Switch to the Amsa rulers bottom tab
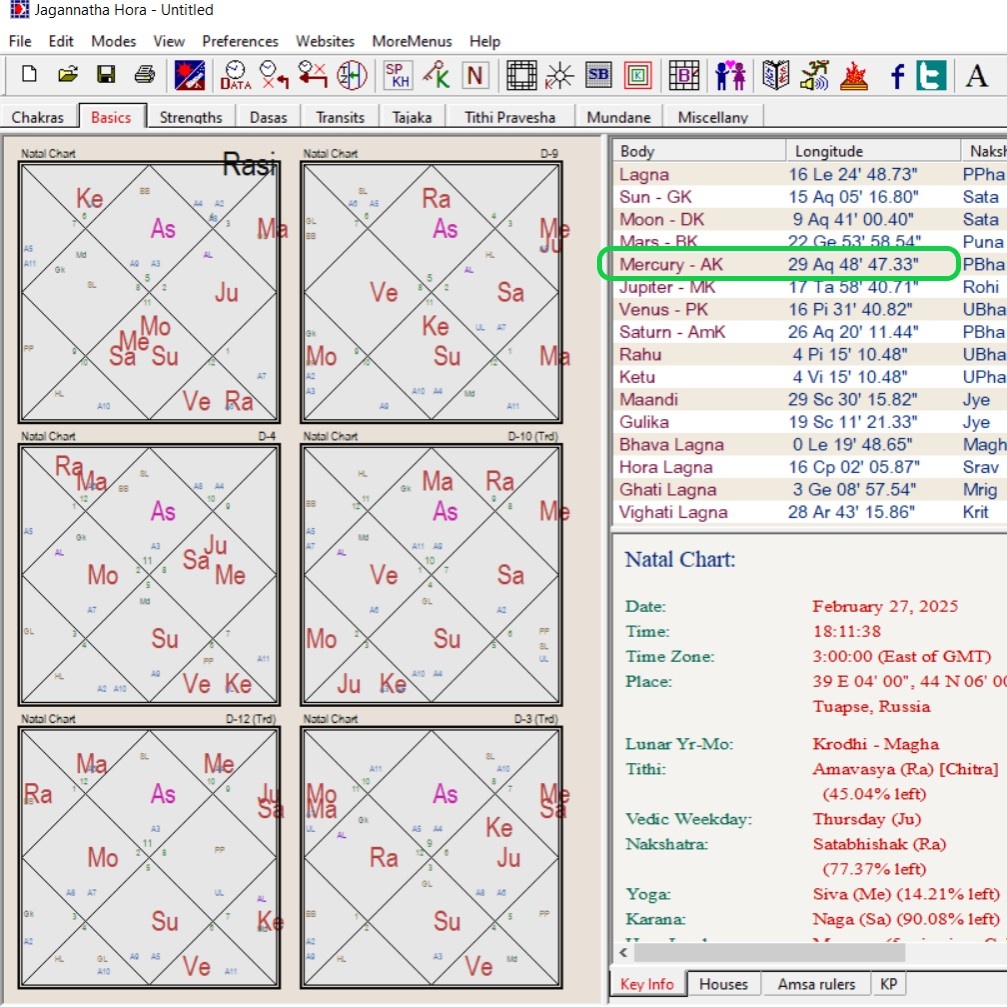Viewport: 1007px width, 1007px height. 816,984
